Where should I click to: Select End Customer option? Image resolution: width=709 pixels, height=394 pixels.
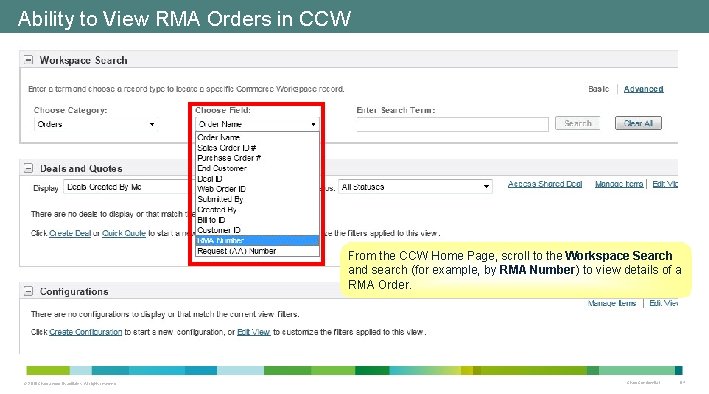point(257,168)
